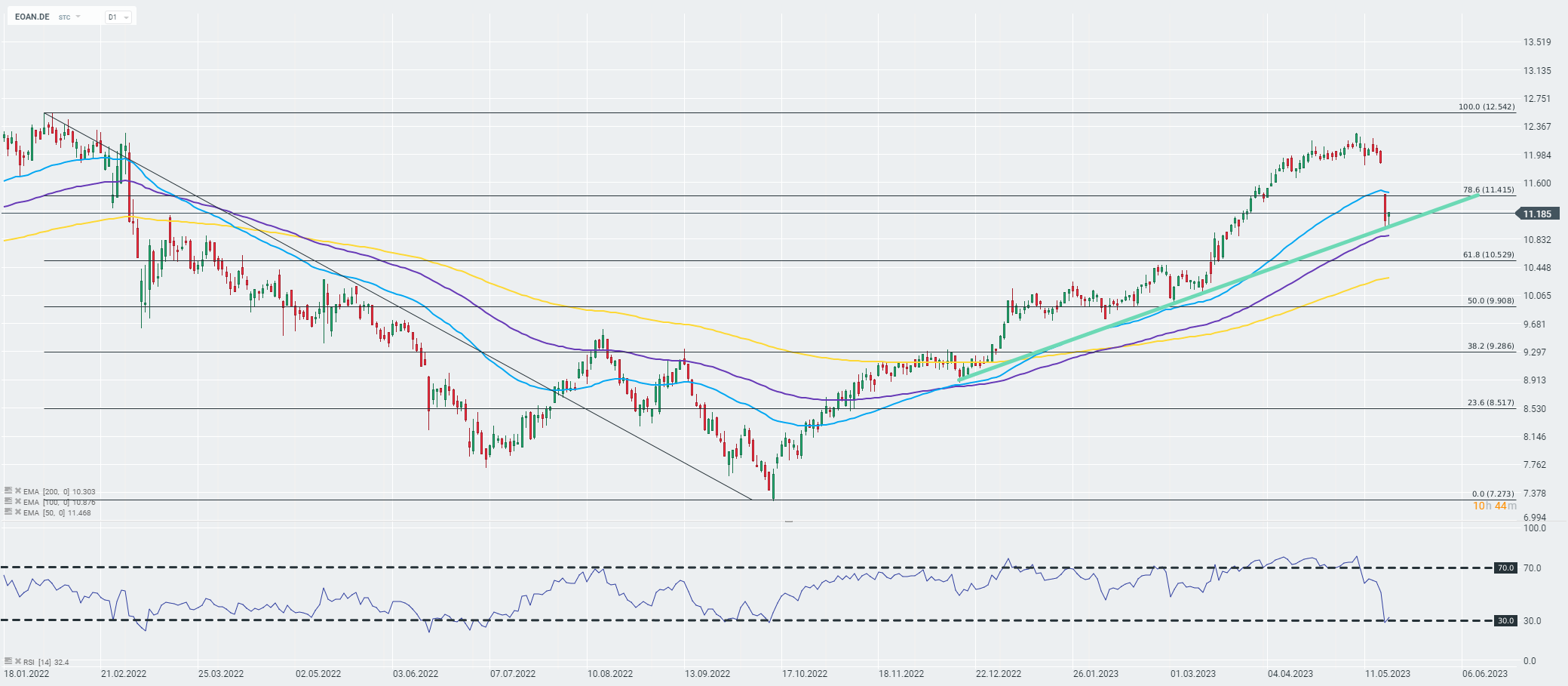
Task: Expand the D1 timeframe dropdown
Action: (118, 17)
